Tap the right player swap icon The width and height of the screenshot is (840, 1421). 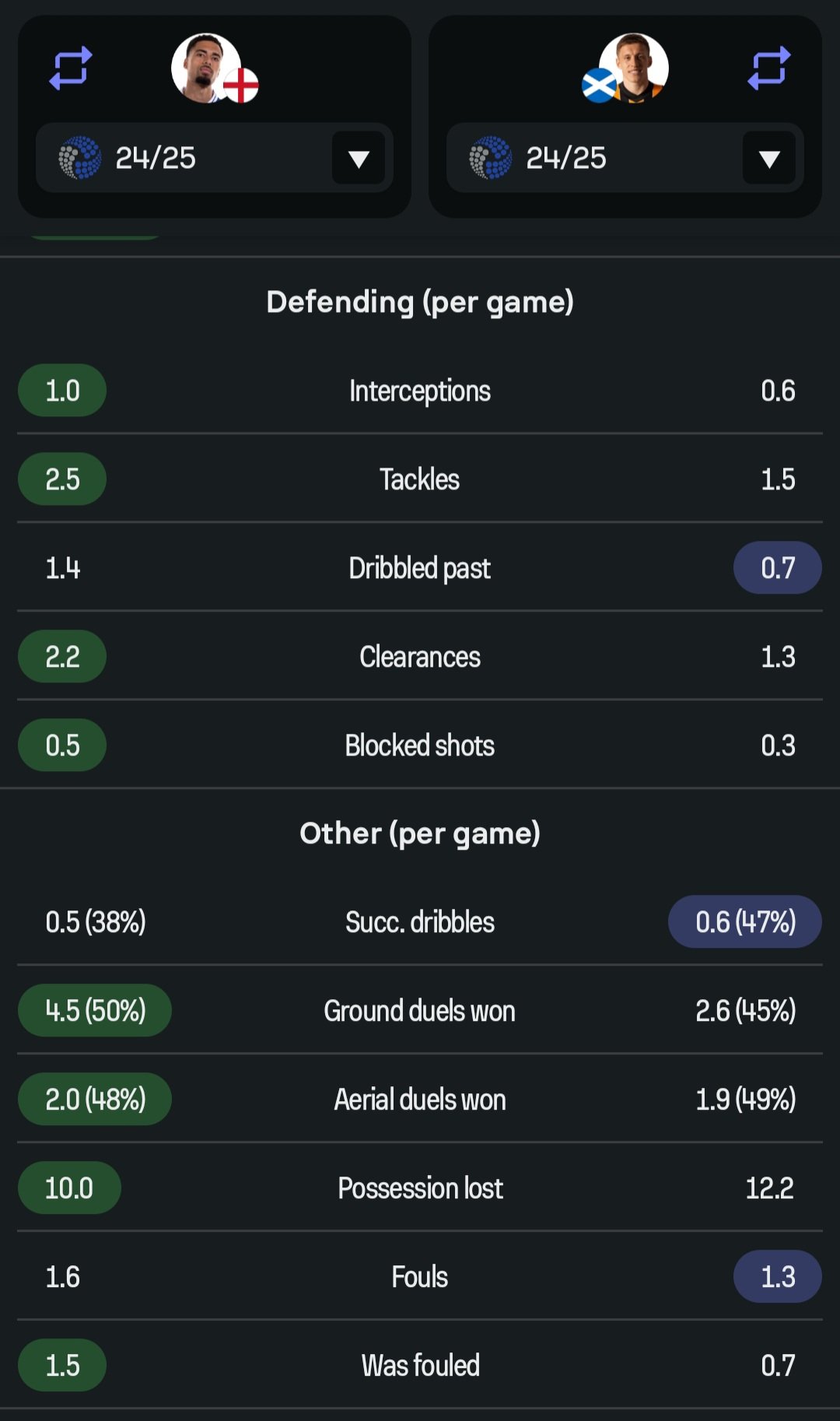tap(768, 68)
